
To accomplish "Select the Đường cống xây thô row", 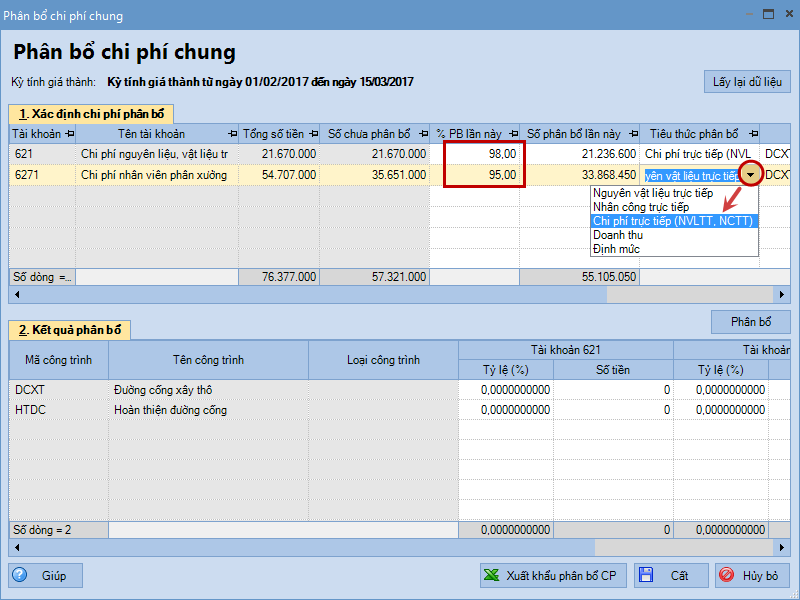I will [163, 390].
